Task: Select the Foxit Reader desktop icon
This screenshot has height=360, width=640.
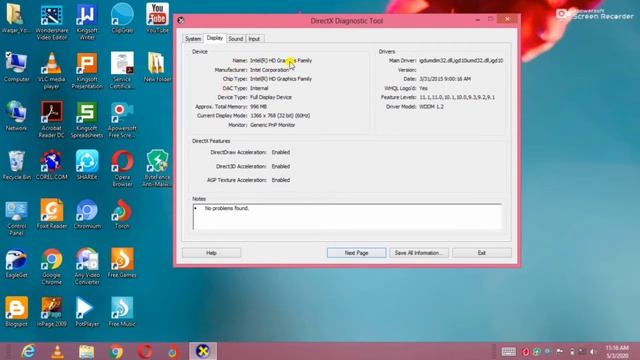Action: [x=52, y=214]
